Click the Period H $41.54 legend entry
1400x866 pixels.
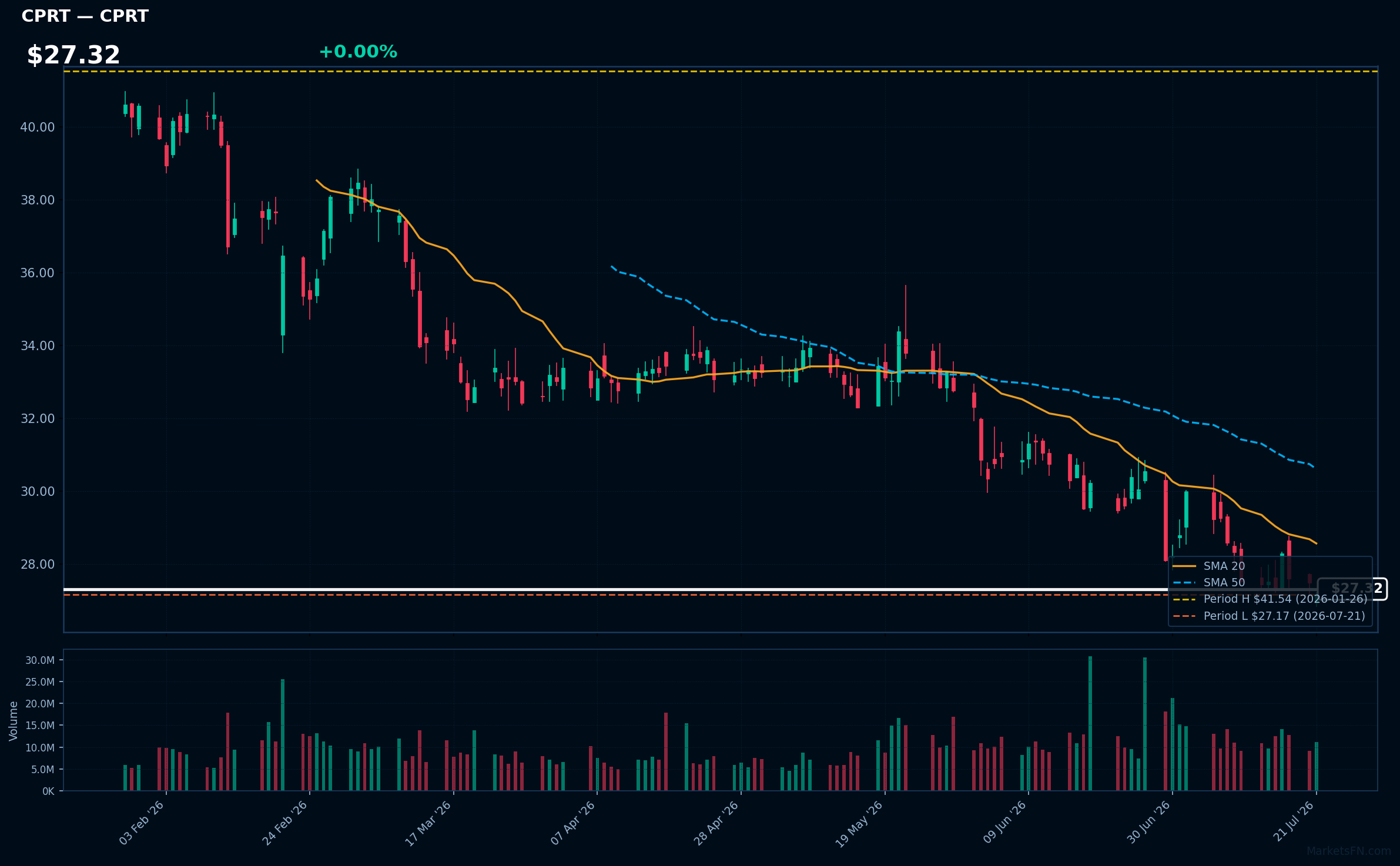pyautogui.click(x=1270, y=599)
